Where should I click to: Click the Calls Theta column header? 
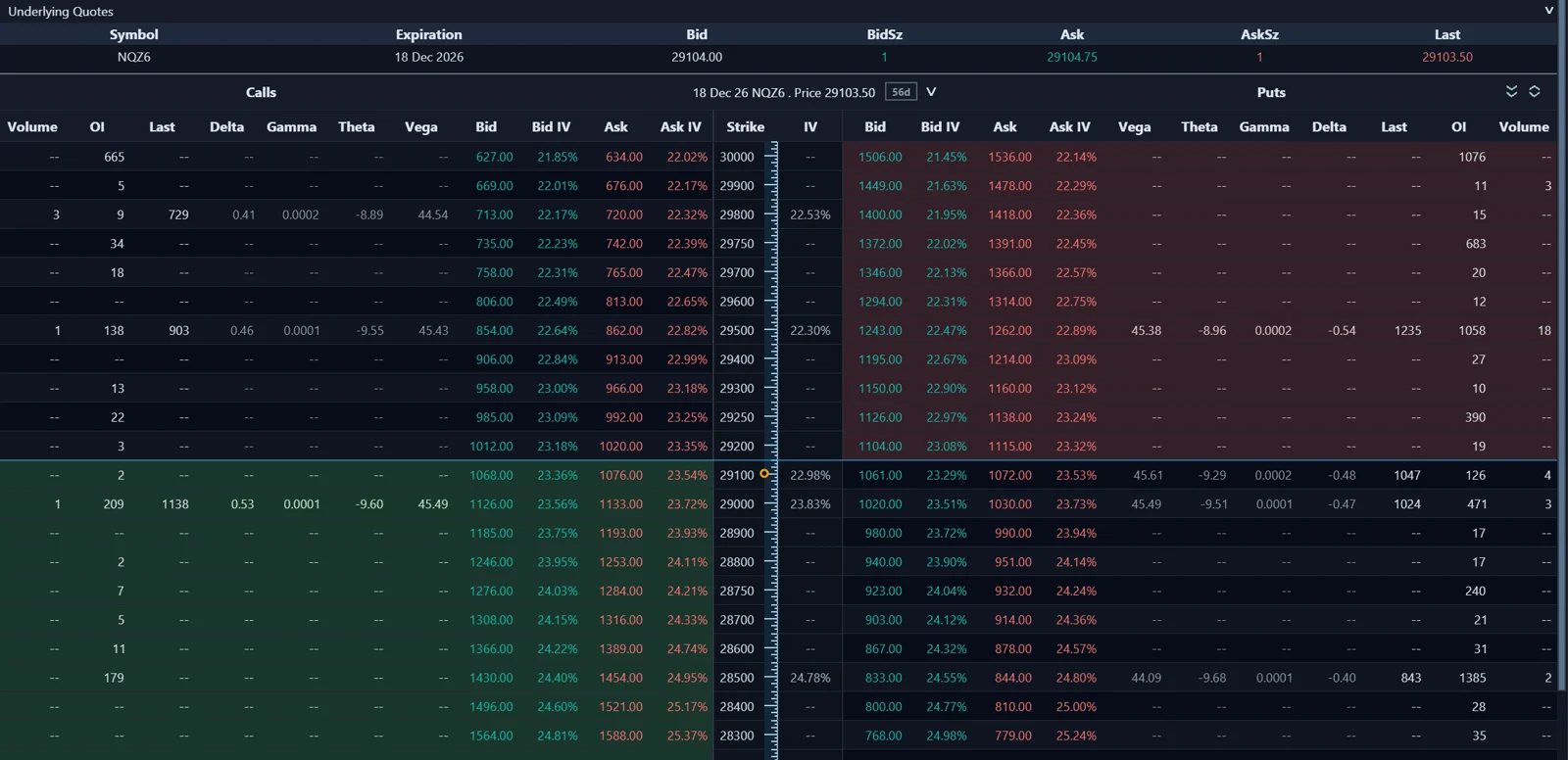[357, 127]
